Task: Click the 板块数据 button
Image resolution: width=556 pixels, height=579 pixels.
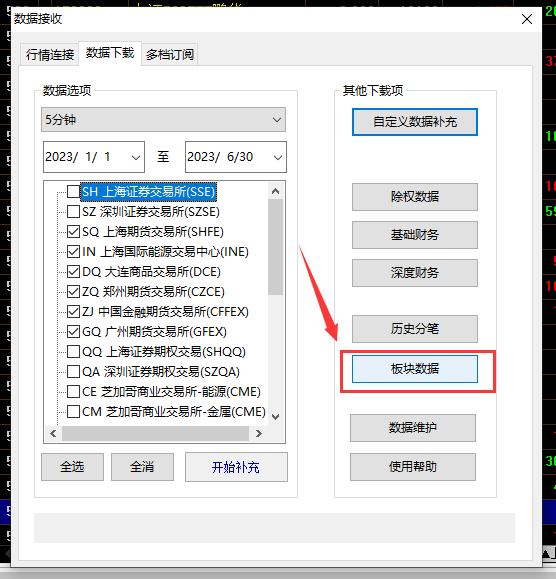Action: 415,369
